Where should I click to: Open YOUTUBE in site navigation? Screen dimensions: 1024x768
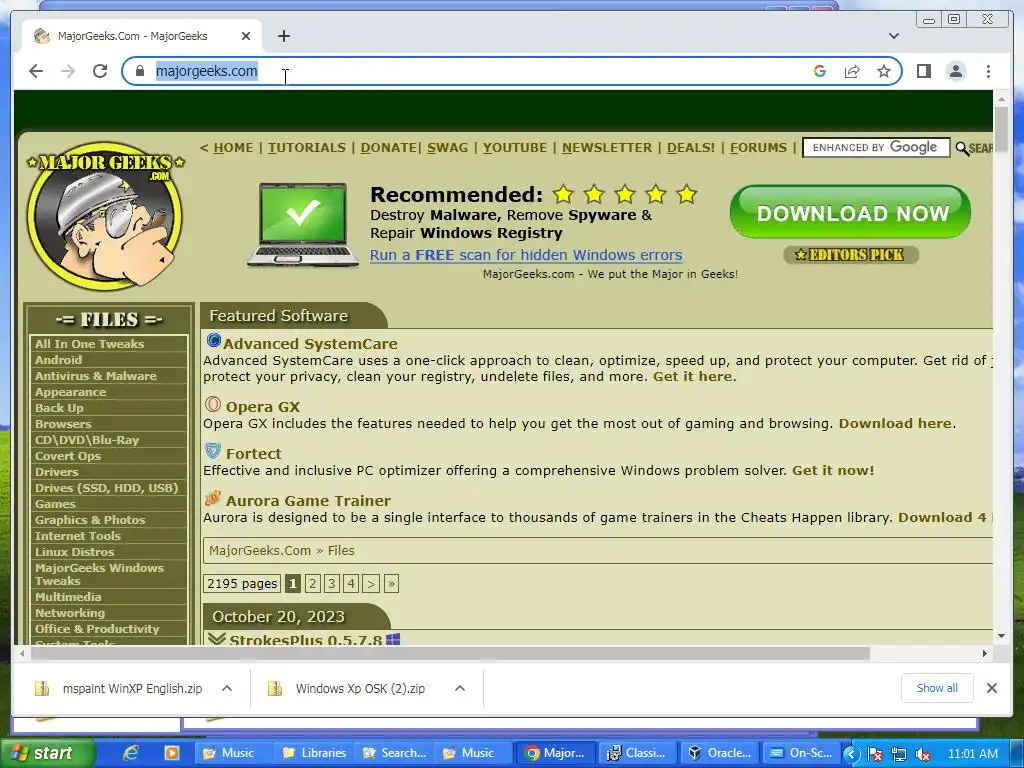(x=515, y=148)
